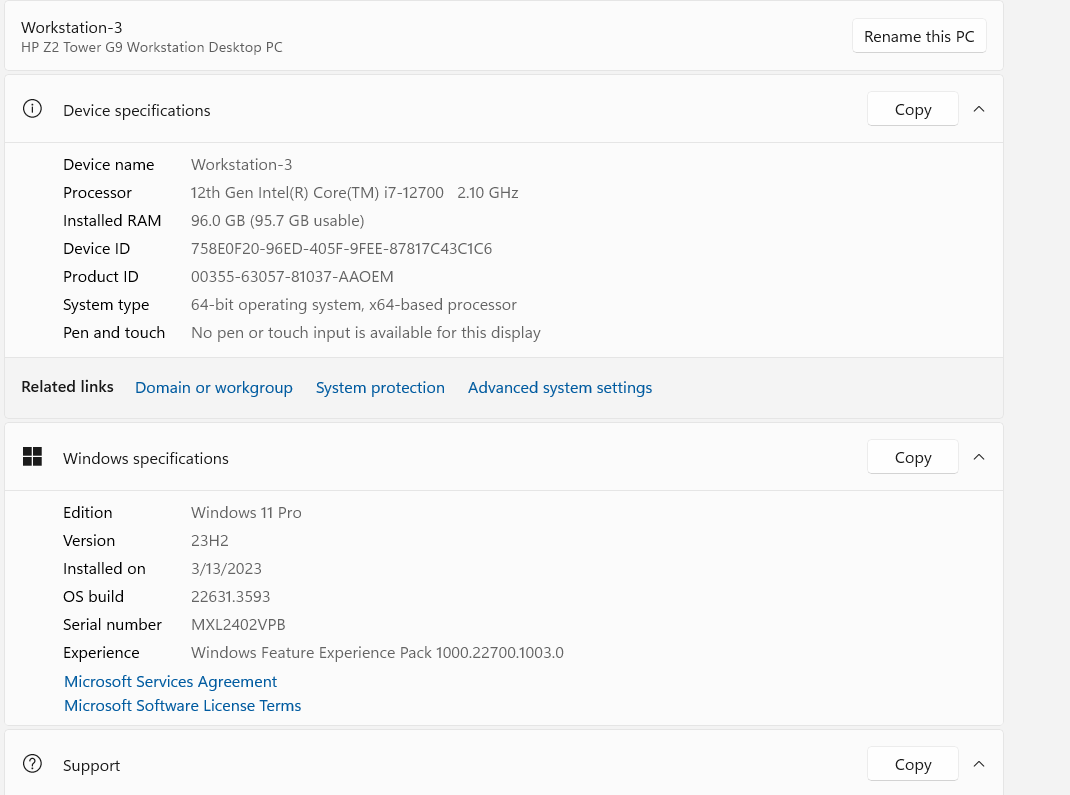Click the Device specifications info icon
Screen dimensions: 1070x795
(x=32, y=109)
